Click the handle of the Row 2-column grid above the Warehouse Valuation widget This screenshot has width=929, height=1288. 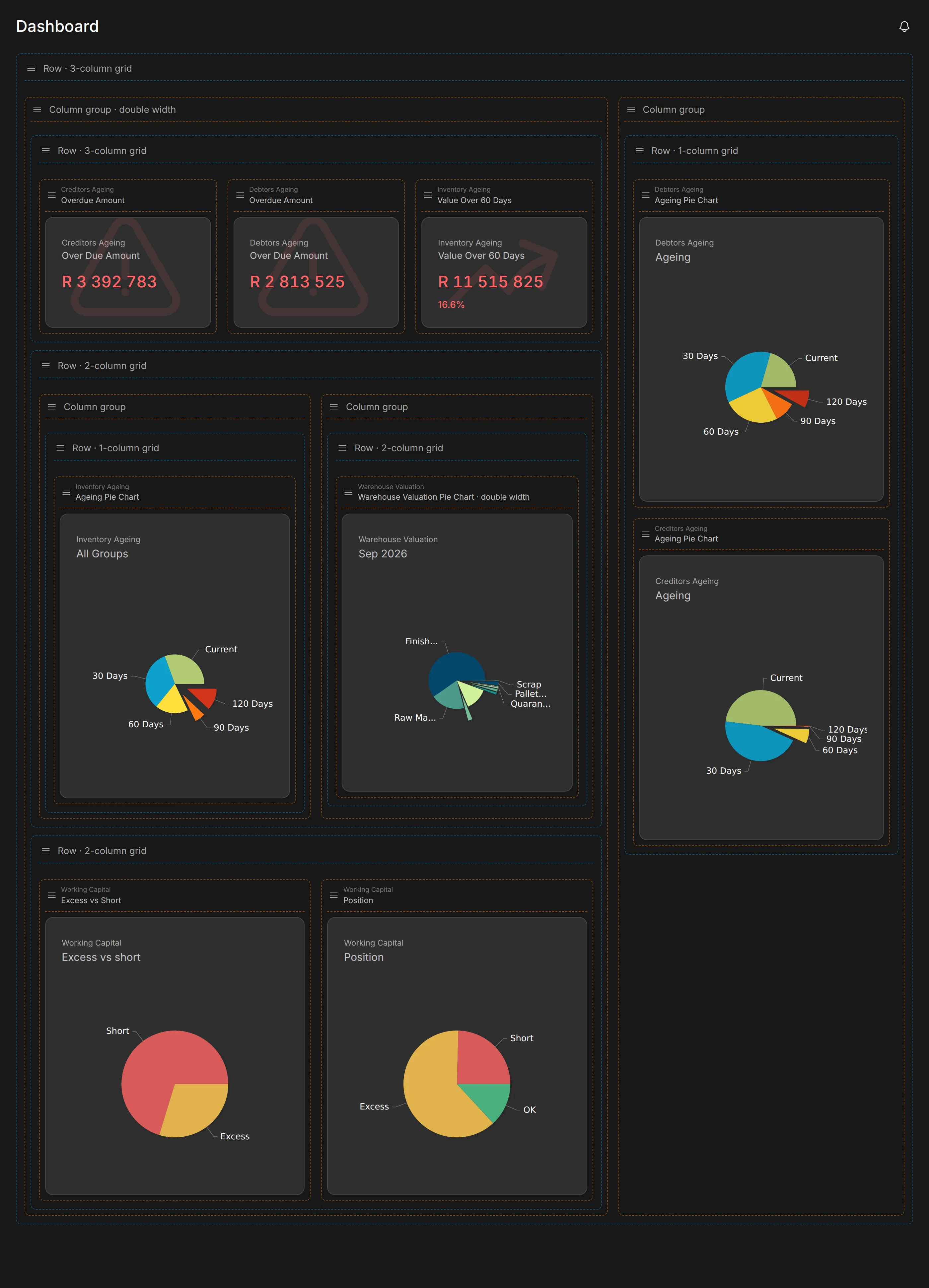(342, 448)
